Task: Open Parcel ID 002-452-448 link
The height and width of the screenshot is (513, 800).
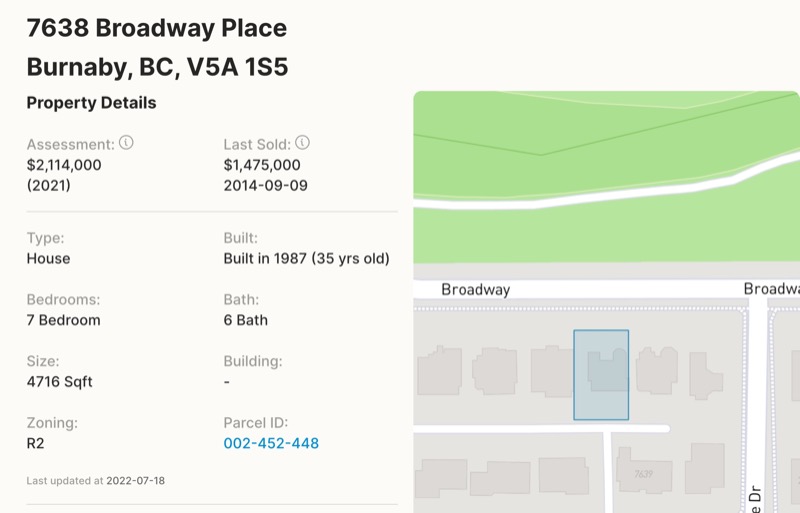Action: [x=271, y=443]
